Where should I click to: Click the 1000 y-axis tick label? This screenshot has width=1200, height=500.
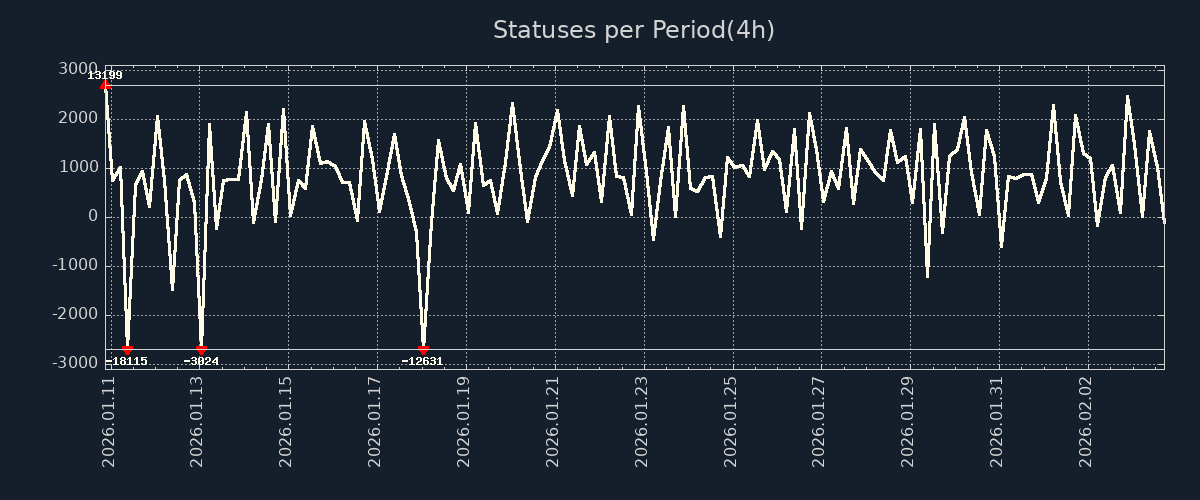click(x=78, y=167)
